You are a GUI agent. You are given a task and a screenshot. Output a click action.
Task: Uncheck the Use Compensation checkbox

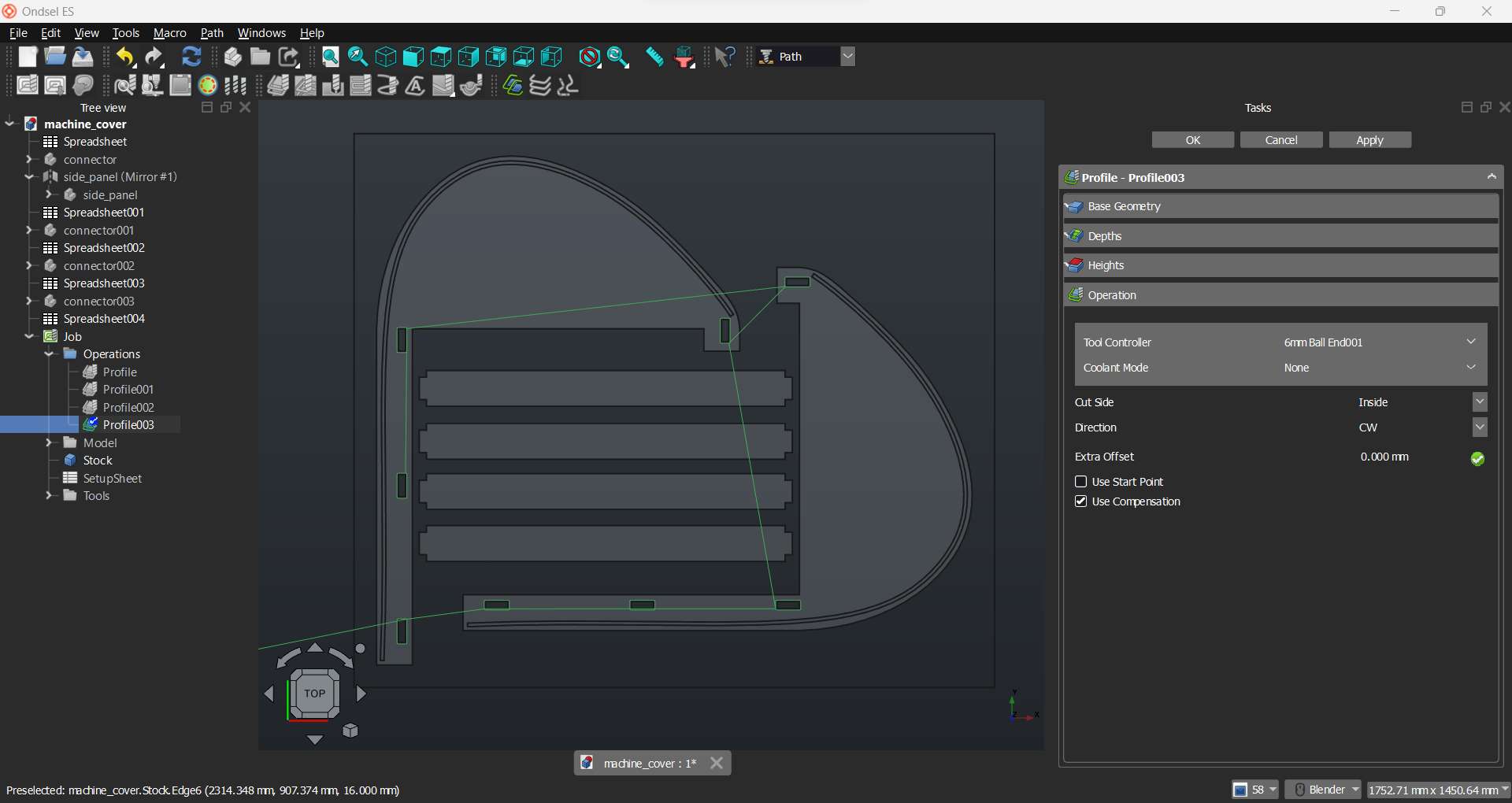pos(1081,501)
